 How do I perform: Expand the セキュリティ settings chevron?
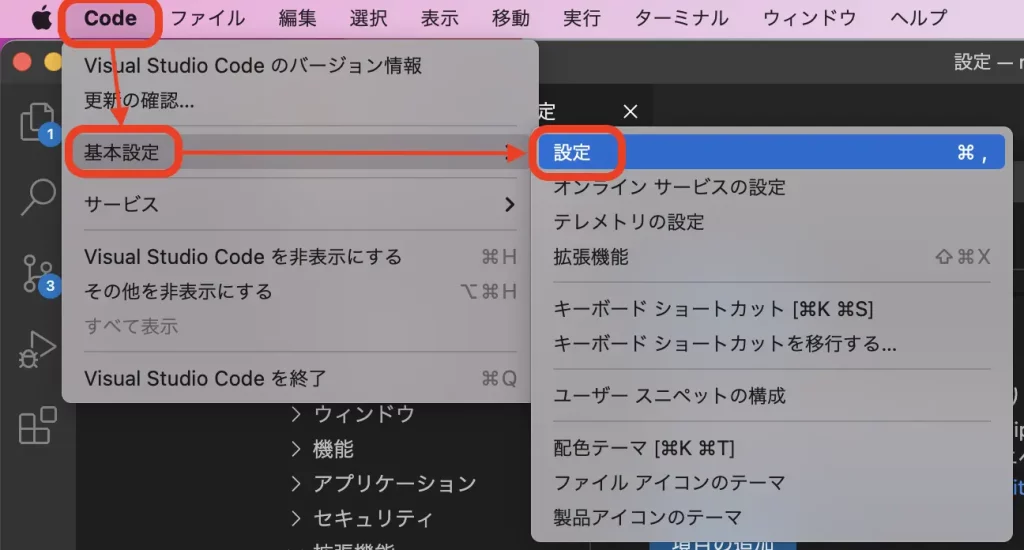[296, 519]
